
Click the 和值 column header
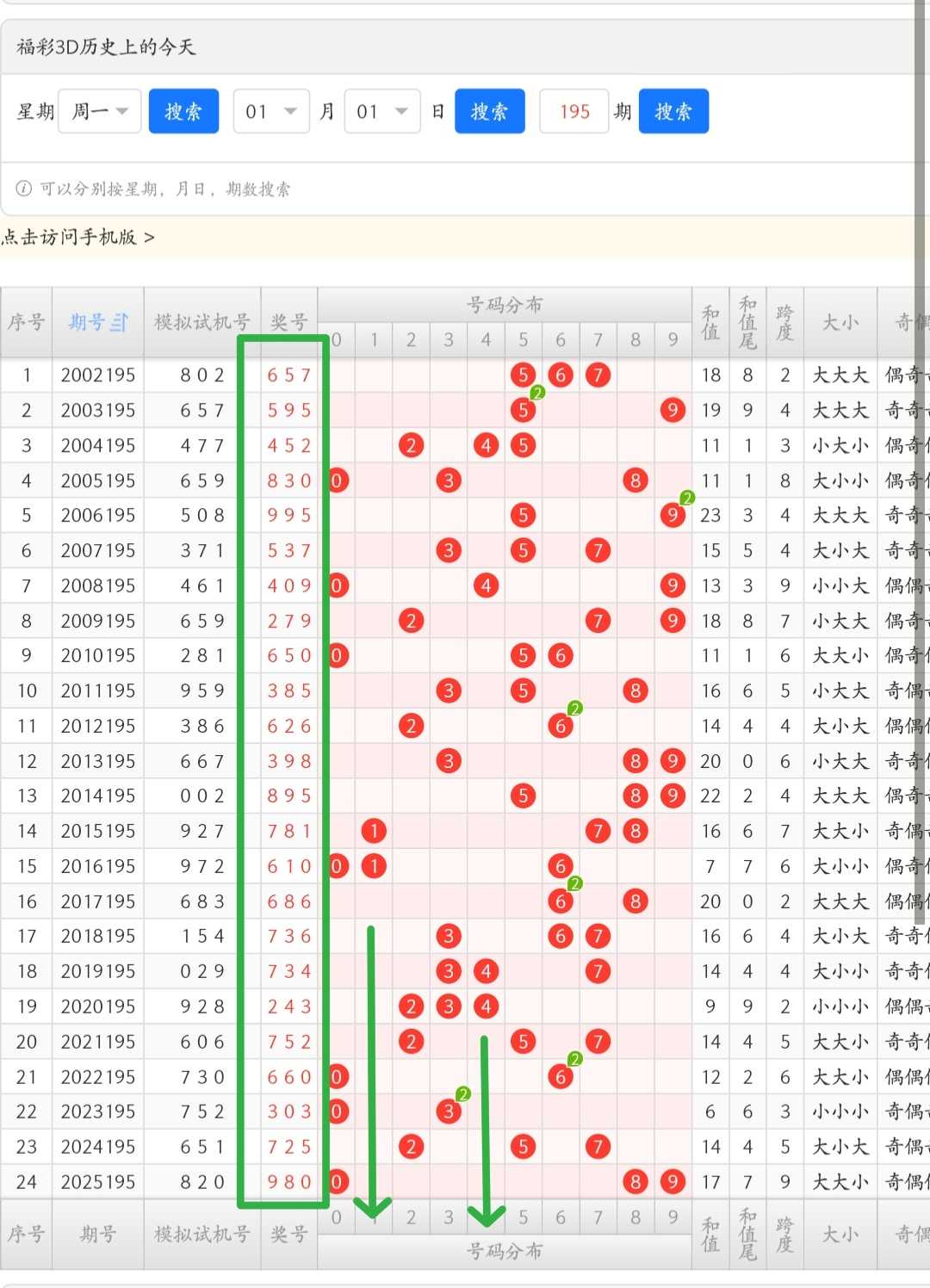(710, 323)
